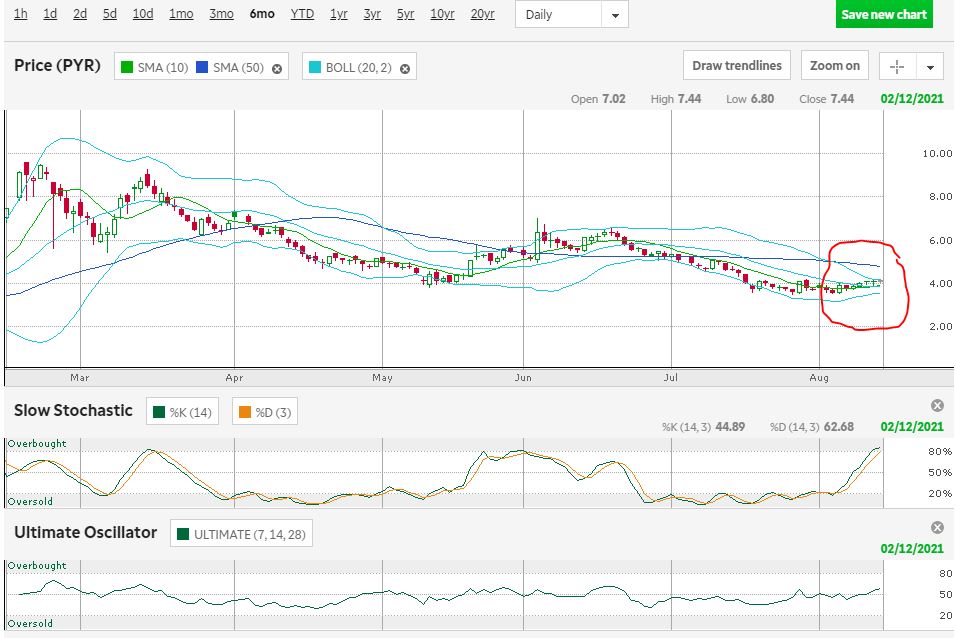Click the orange %D (3) color swatch
Screen dimensions: 956x638
[246, 411]
